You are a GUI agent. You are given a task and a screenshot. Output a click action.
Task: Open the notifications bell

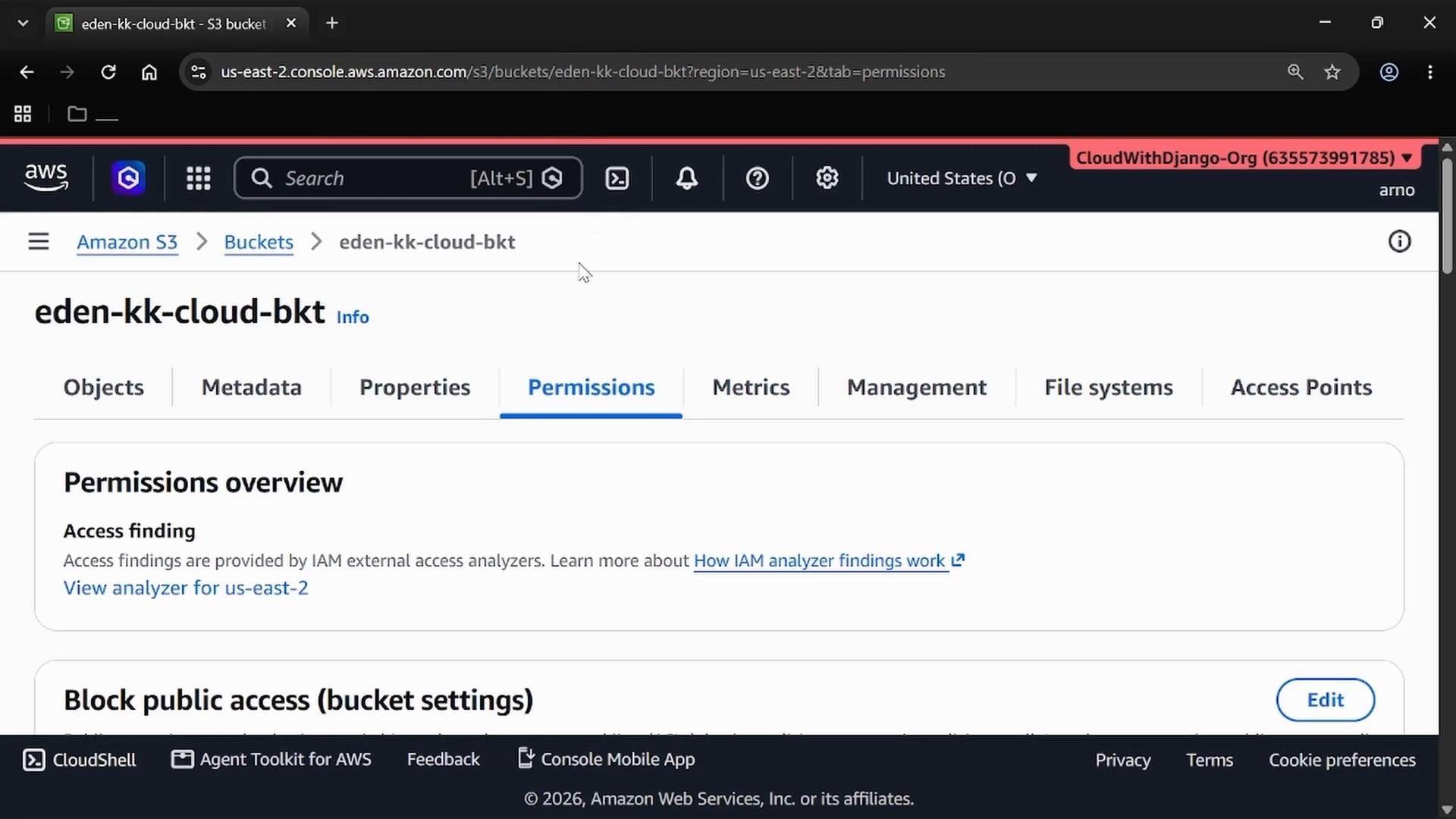tap(687, 178)
